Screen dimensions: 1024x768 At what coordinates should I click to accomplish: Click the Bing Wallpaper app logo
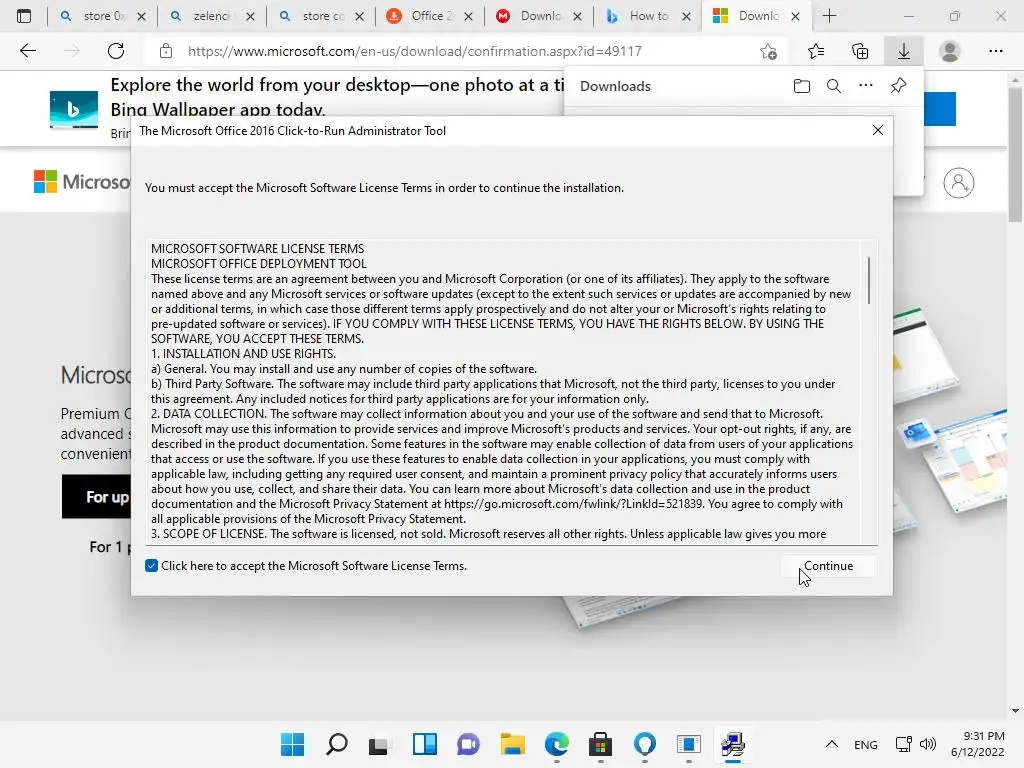click(74, 109)
